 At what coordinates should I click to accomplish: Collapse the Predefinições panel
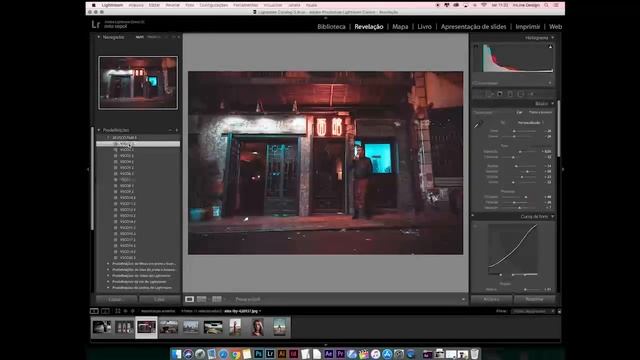99,130
